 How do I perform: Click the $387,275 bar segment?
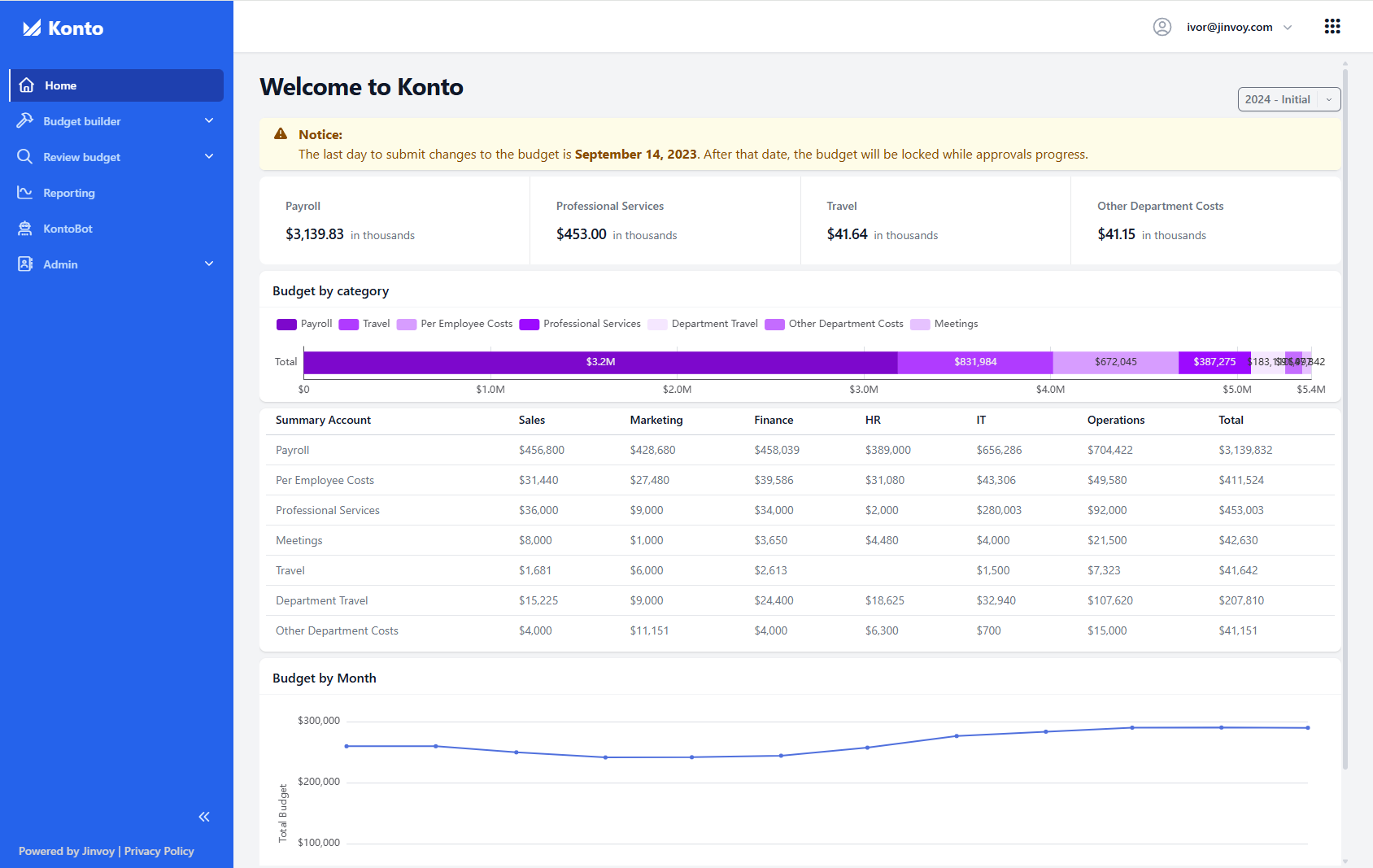[1214, 362]
